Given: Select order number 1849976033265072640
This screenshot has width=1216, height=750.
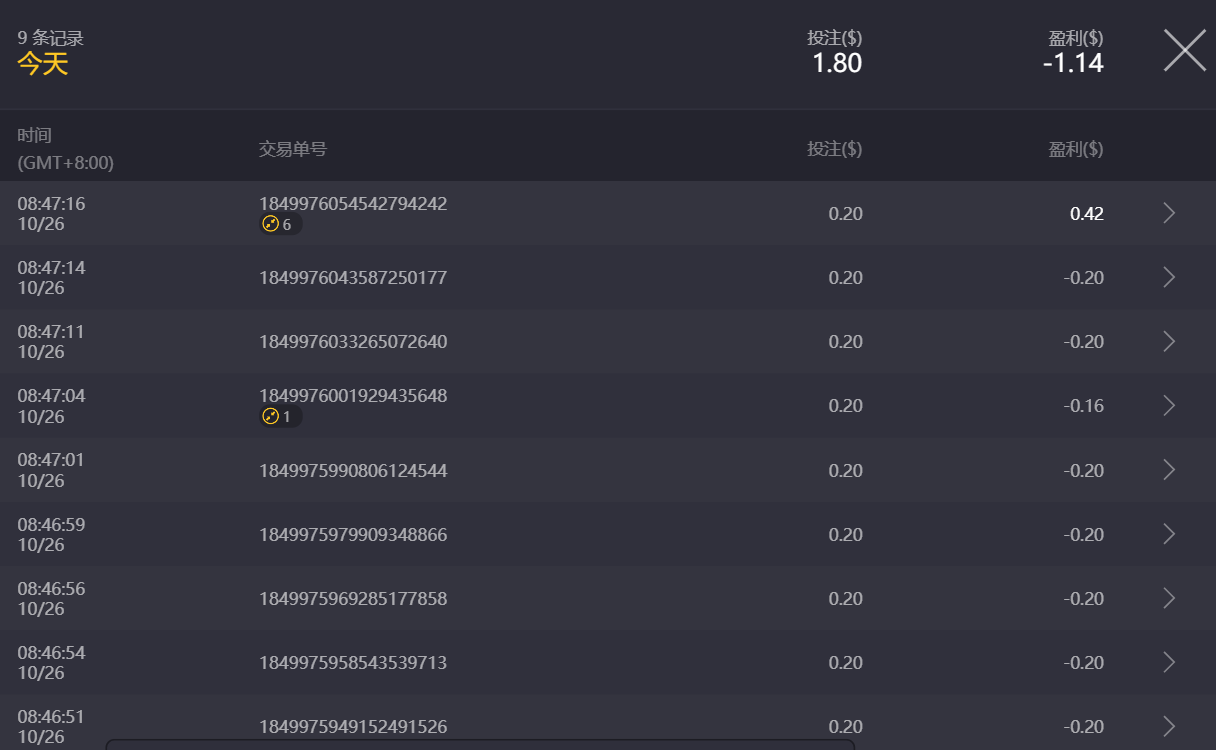Looking at the screenshot, I should 352,341.
